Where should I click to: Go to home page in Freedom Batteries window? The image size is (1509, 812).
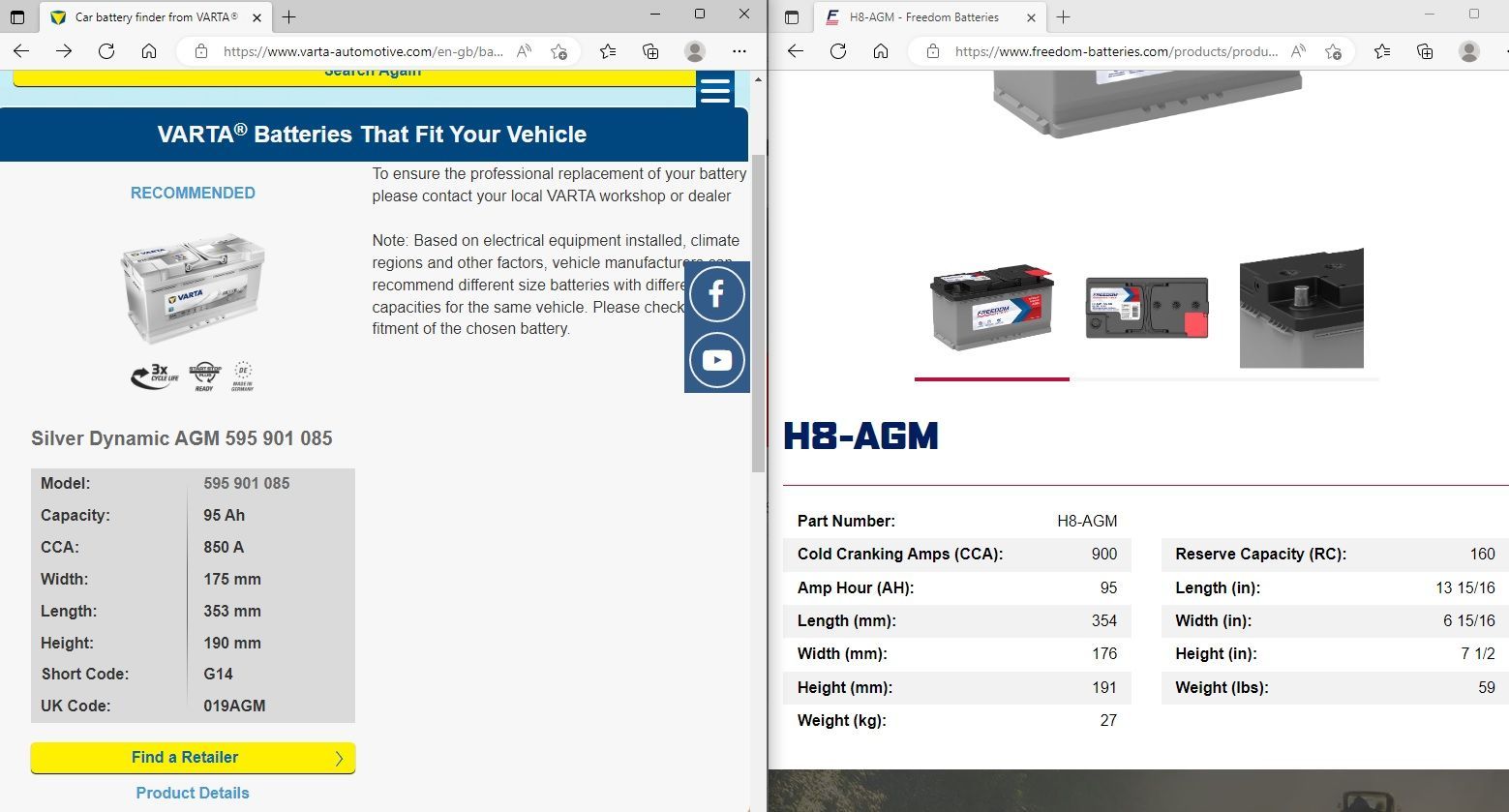coord(881,51)
